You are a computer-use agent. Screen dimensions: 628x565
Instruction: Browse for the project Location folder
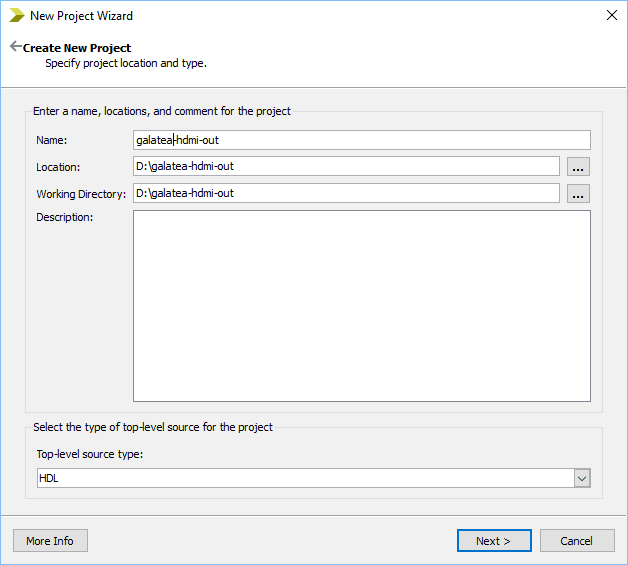pos(578,167)
